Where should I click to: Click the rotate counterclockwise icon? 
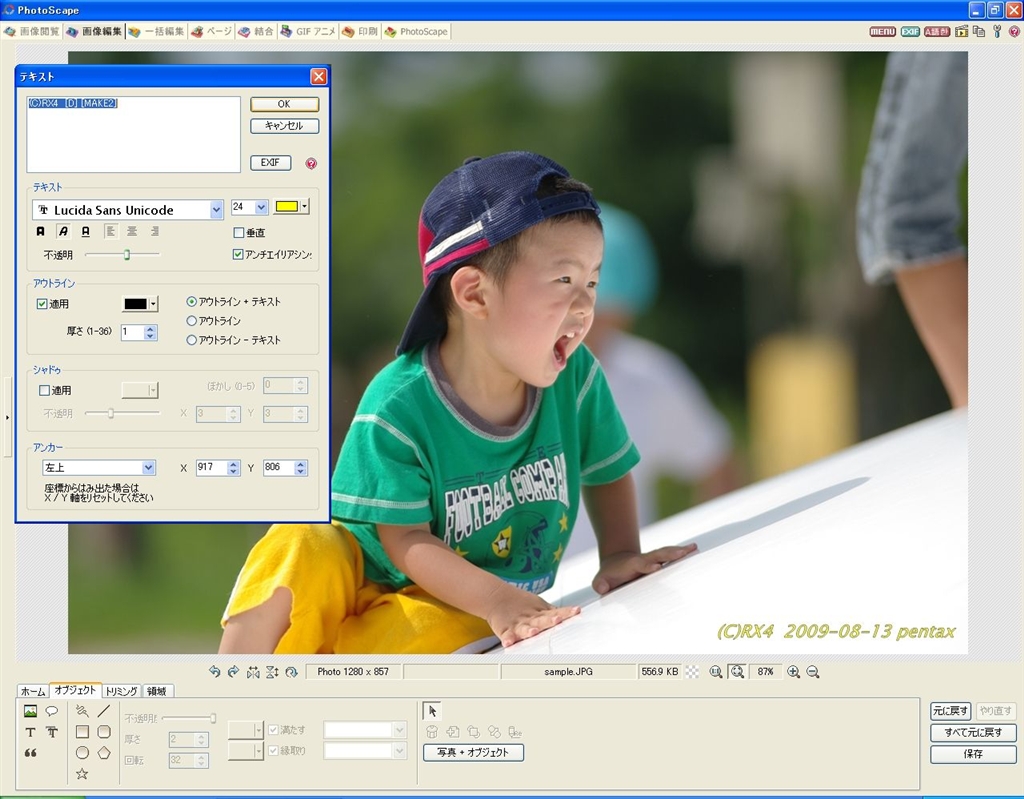point(214,672)
